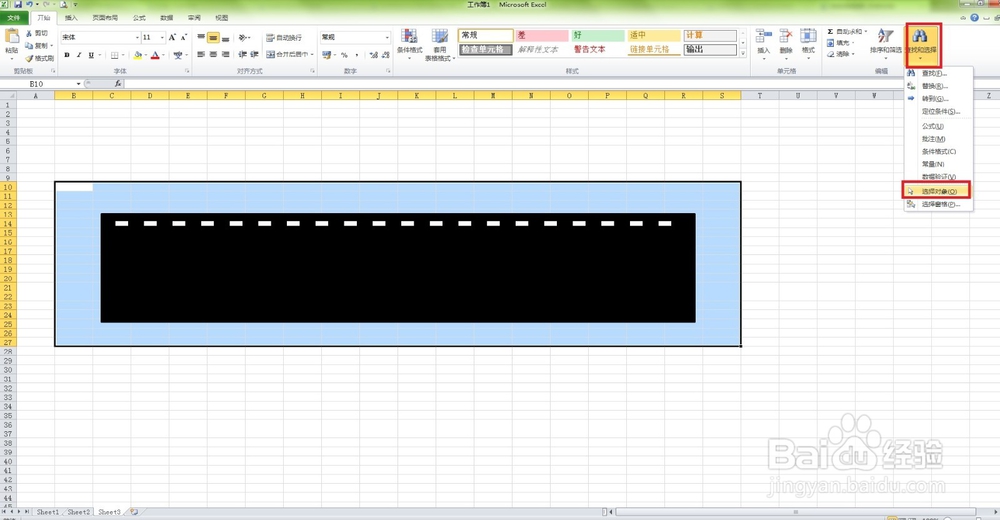Image resolution: width=1000 pixels, height=520 pixels.
Task: Click the Cut scissors button
Action: [x=36, y=33]
